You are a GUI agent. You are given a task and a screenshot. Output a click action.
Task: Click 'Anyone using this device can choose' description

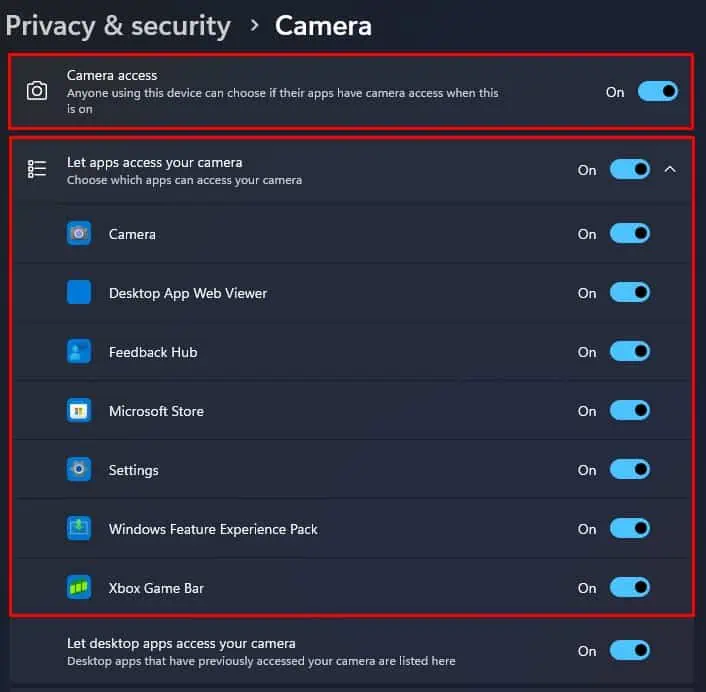coord(283,101)
